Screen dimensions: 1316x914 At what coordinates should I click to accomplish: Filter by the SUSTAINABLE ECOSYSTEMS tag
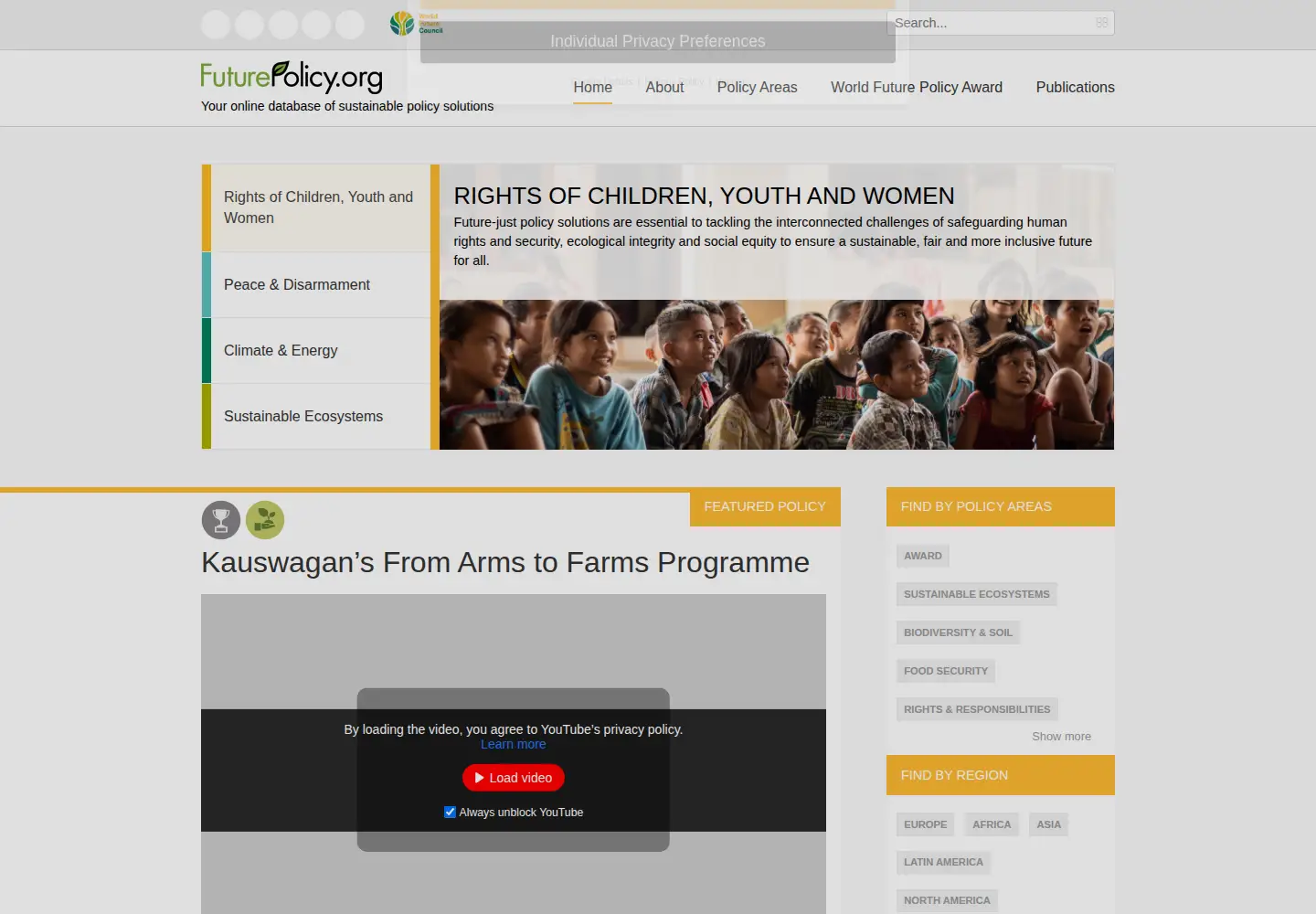point(977,594)
